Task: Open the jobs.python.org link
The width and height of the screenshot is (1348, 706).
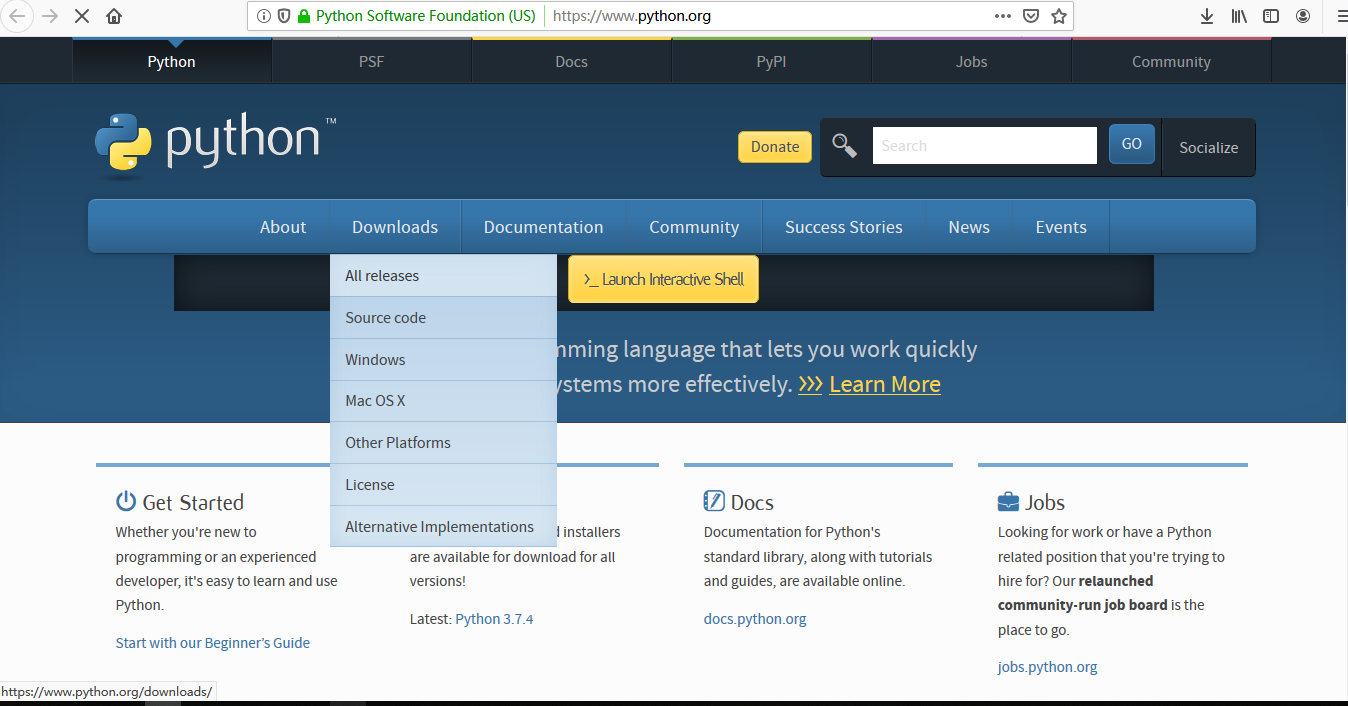Action: pos(1047,667)
